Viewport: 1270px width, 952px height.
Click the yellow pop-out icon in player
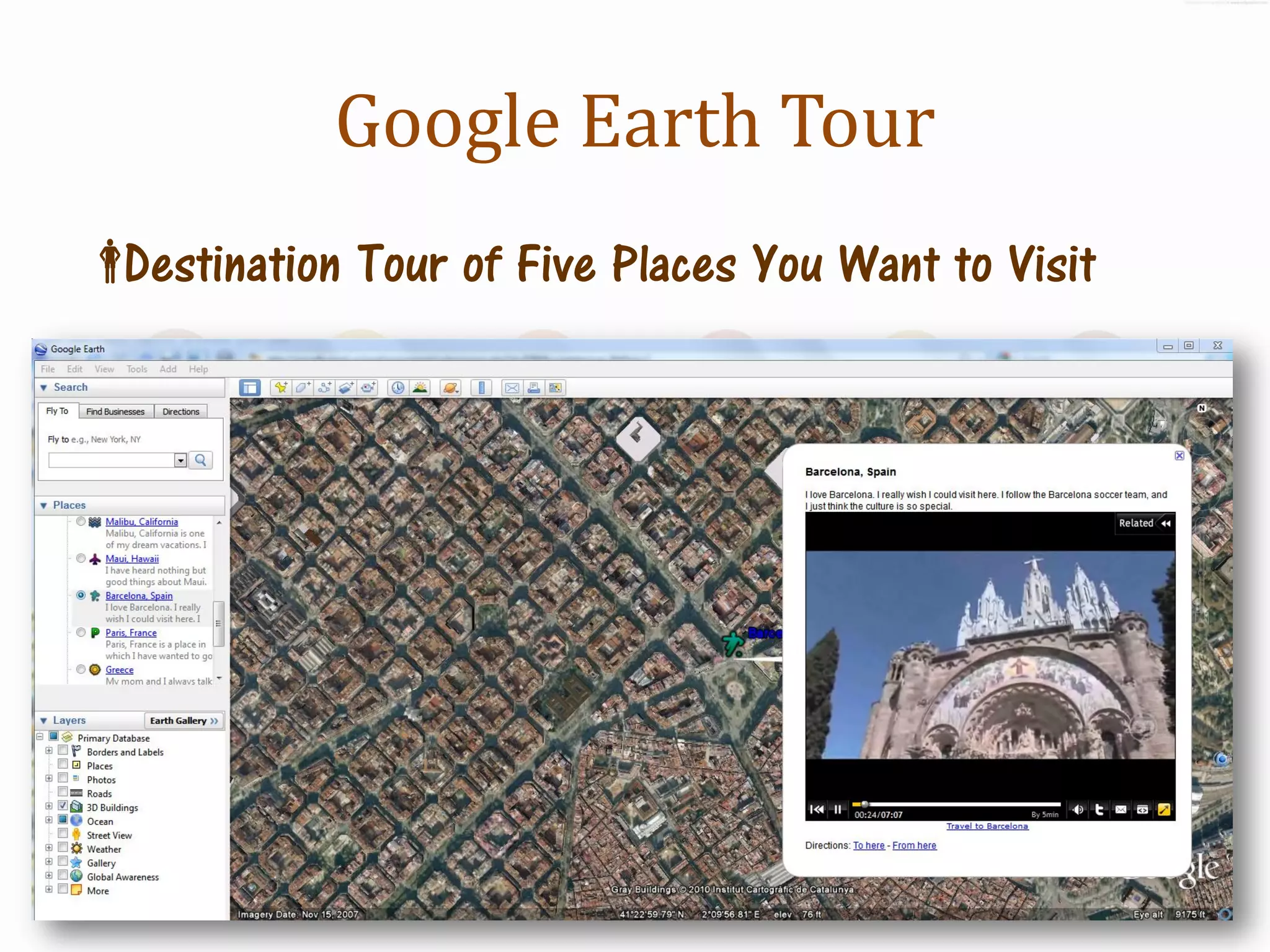(x=1164, y=809)
